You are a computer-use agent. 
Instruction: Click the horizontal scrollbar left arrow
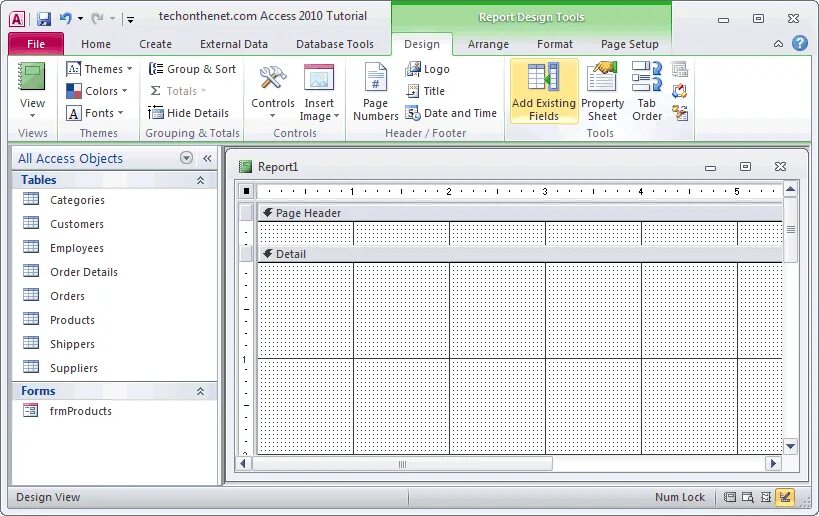coord(243,463)
